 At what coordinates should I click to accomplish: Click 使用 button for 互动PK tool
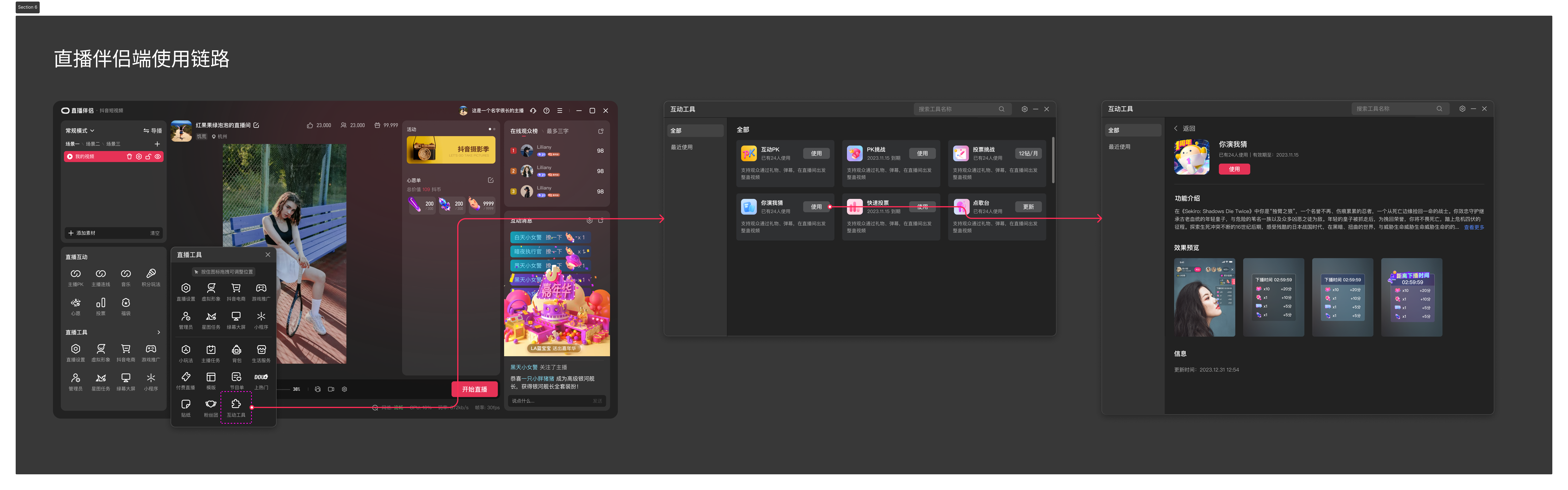(x=816, y=153)
